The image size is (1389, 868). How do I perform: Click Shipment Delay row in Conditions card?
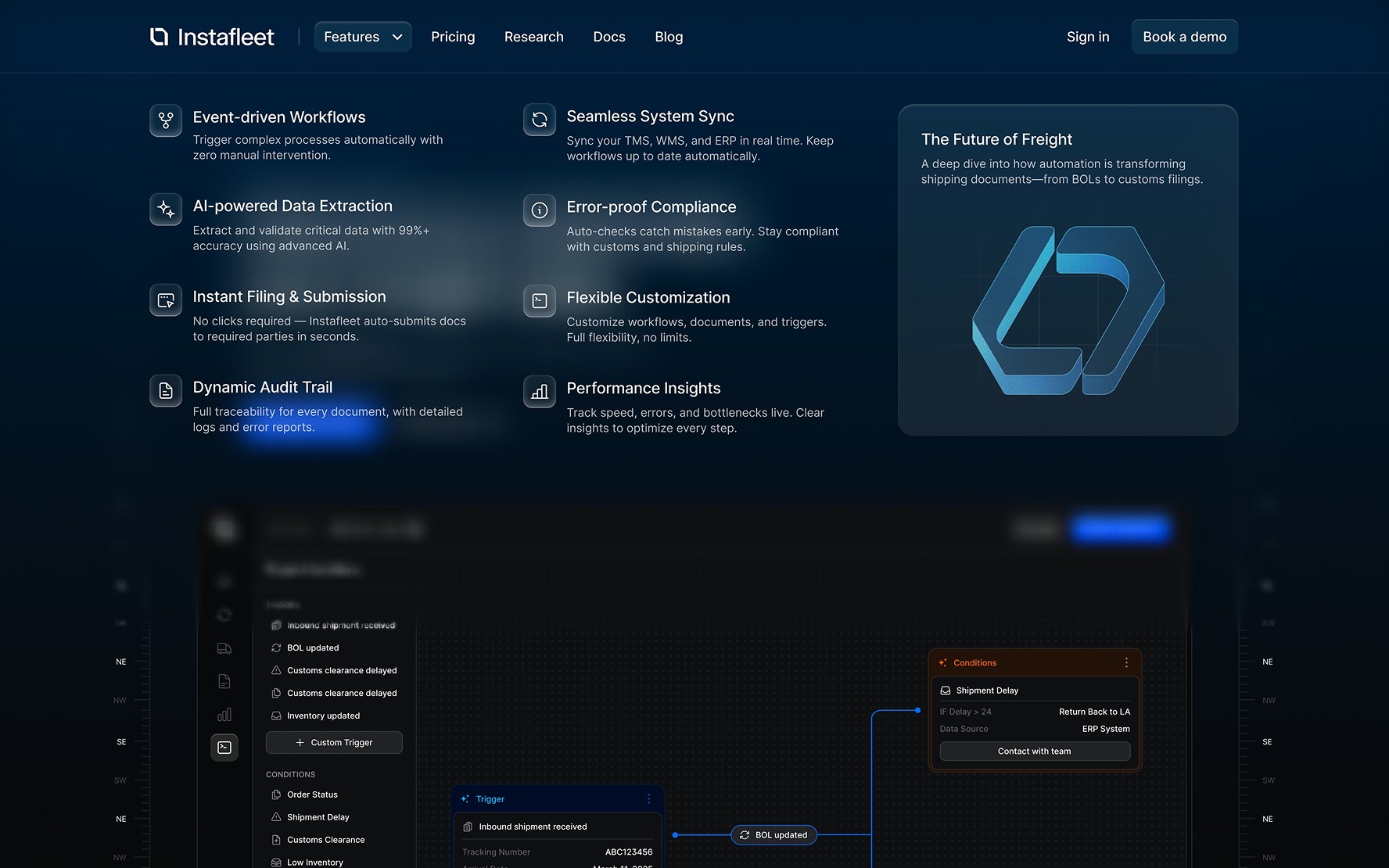[x=1035, y=690]
